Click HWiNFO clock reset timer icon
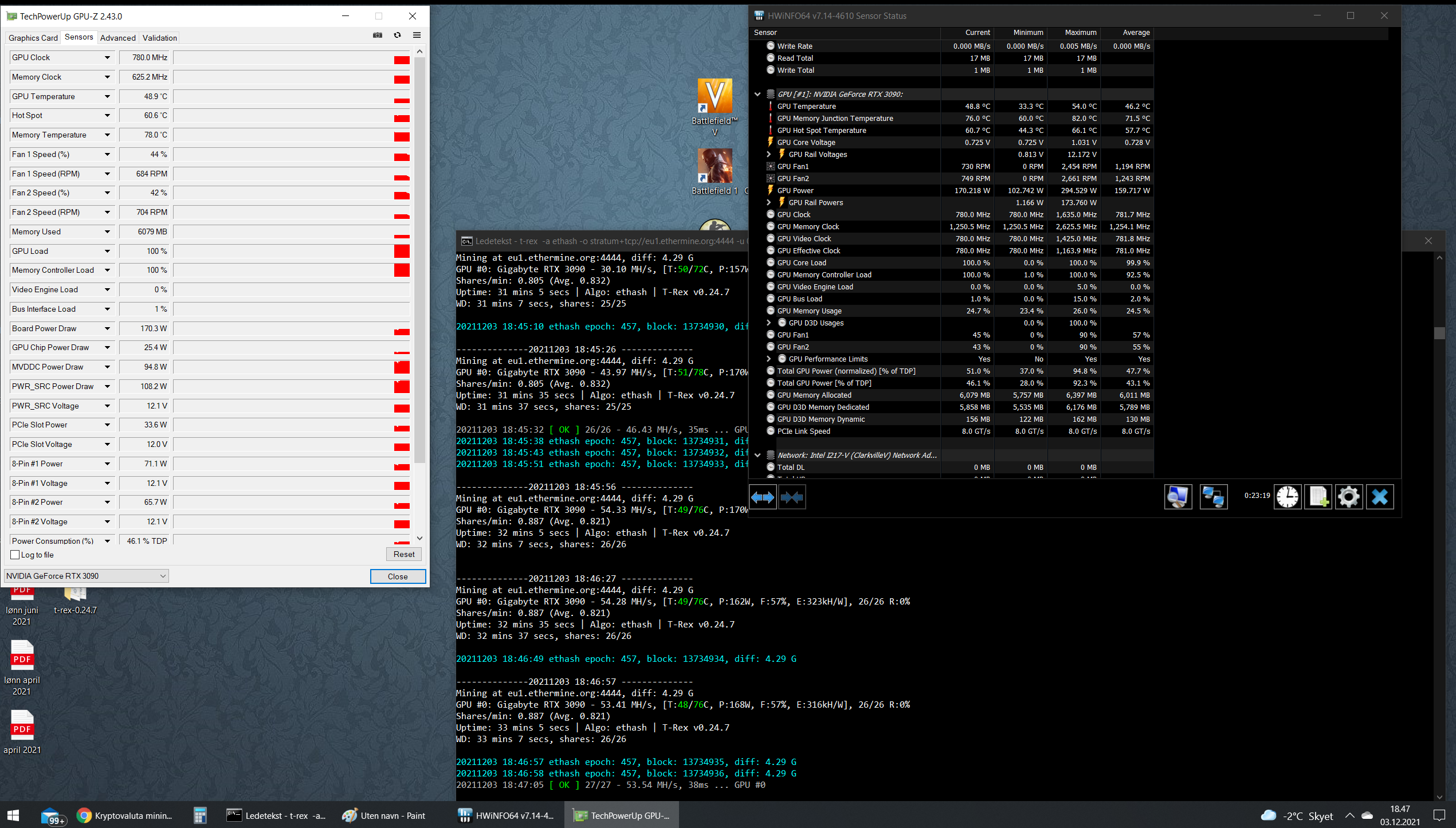The width and height of the screenshot is (1456, 828). (1288, 497)
